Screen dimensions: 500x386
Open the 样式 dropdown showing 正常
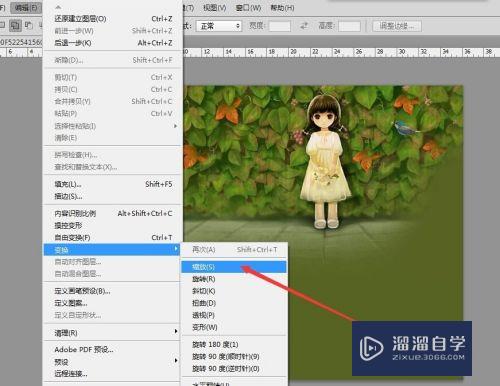click(x=219, y=26)
